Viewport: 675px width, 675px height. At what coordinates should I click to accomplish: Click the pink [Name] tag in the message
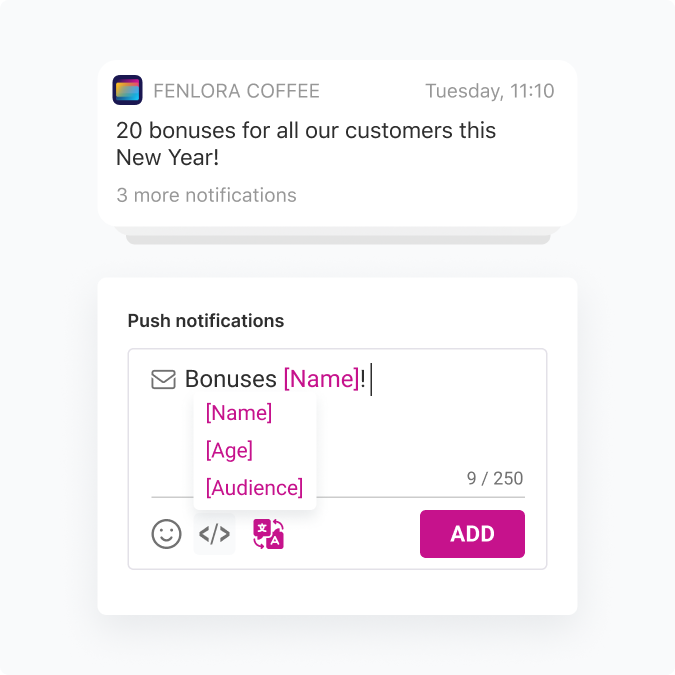click(321, 380)
